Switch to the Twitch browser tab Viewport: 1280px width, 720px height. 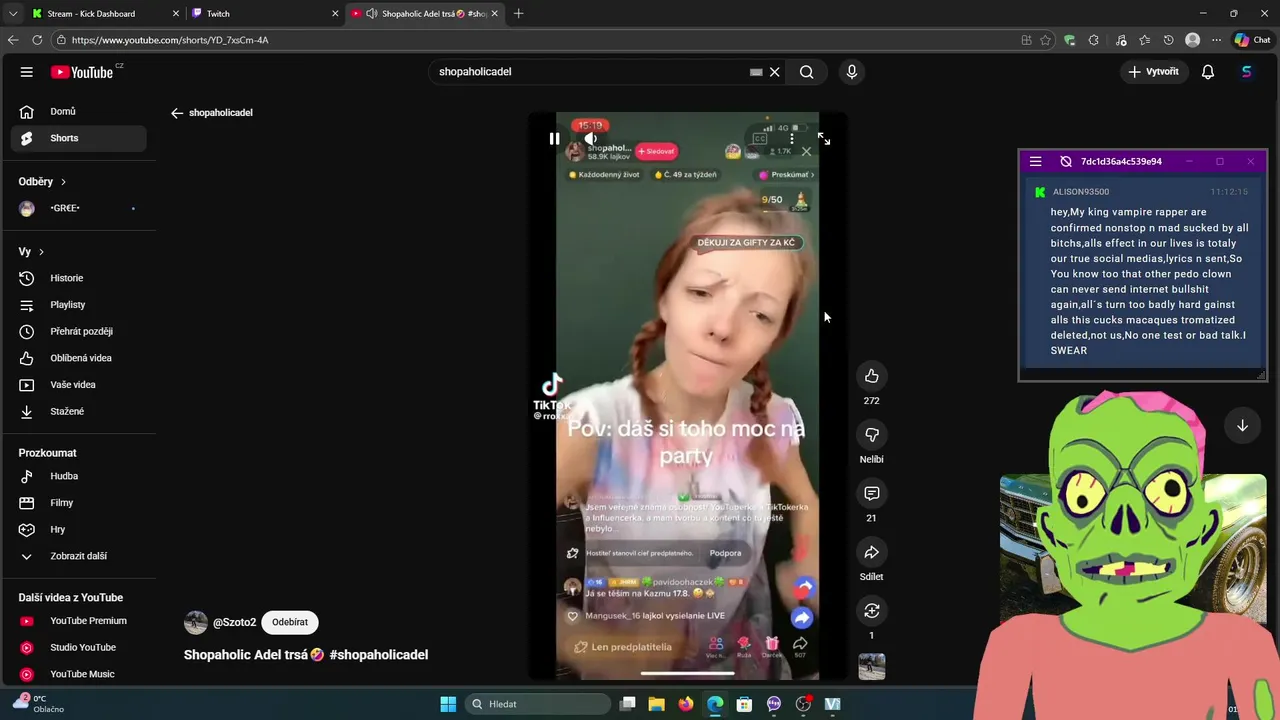pyautogui.click(x=264, y=13)
